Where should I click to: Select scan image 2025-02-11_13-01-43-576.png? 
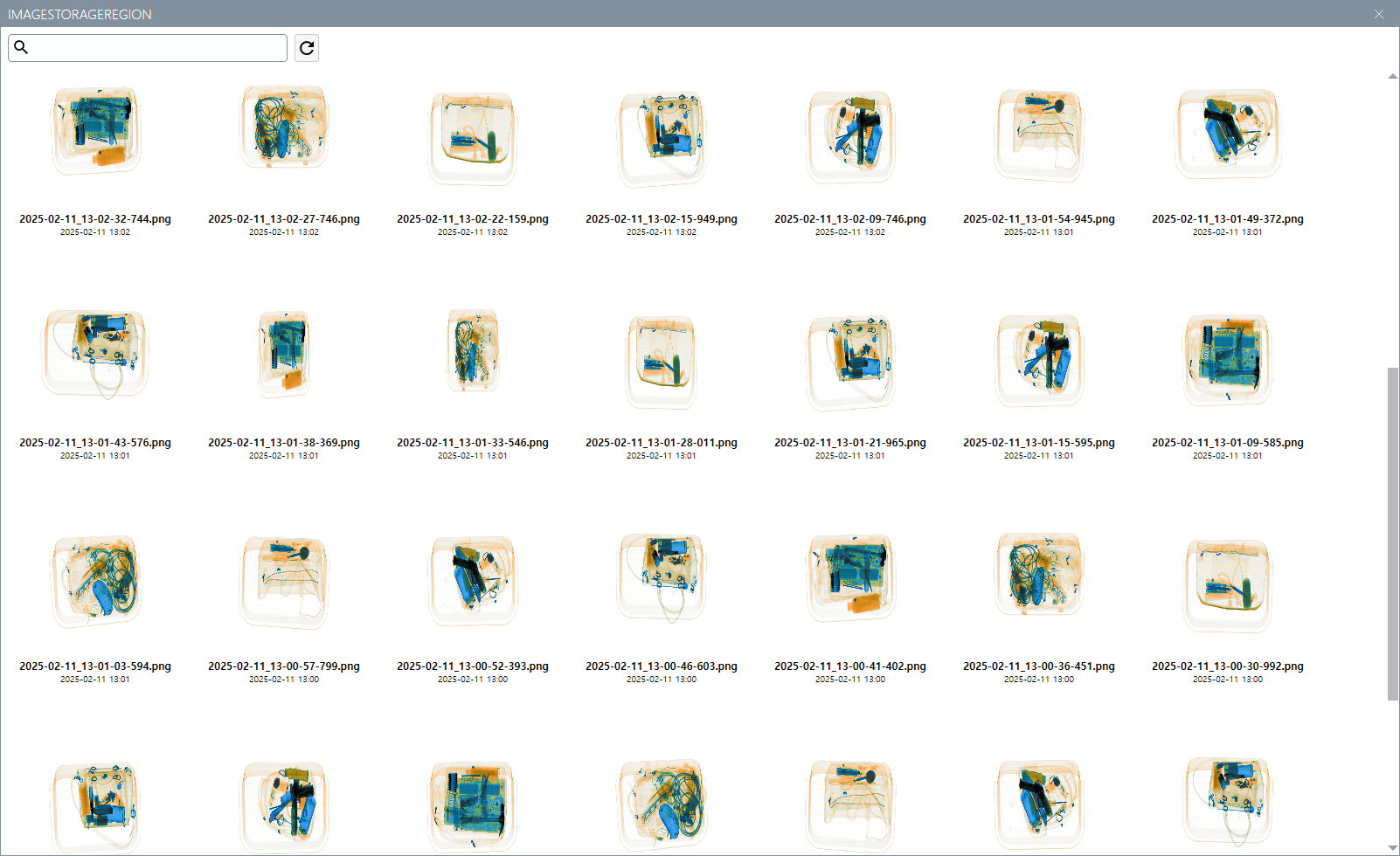(95, 354)
